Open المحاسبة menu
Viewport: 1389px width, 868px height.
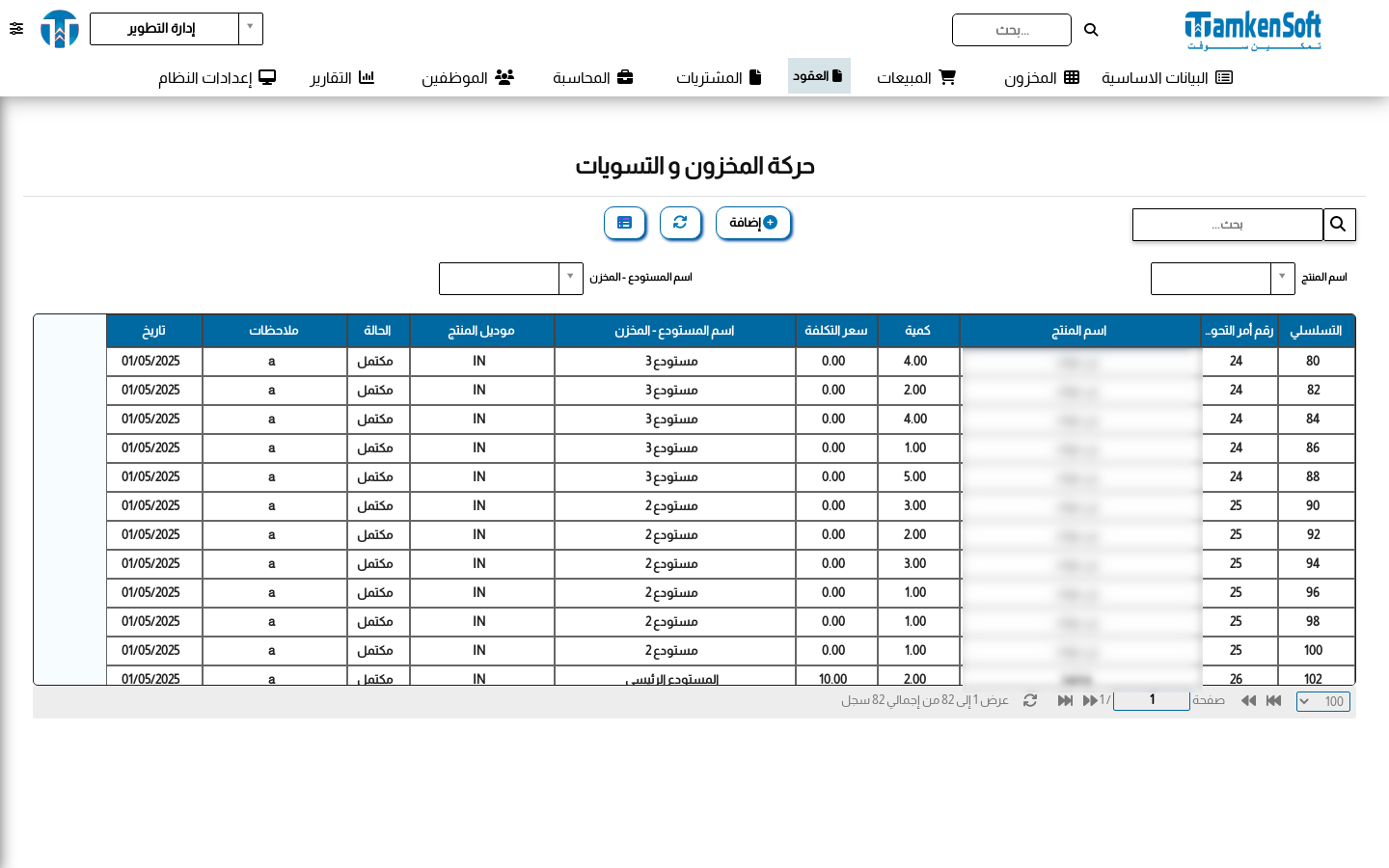(593, 77)
